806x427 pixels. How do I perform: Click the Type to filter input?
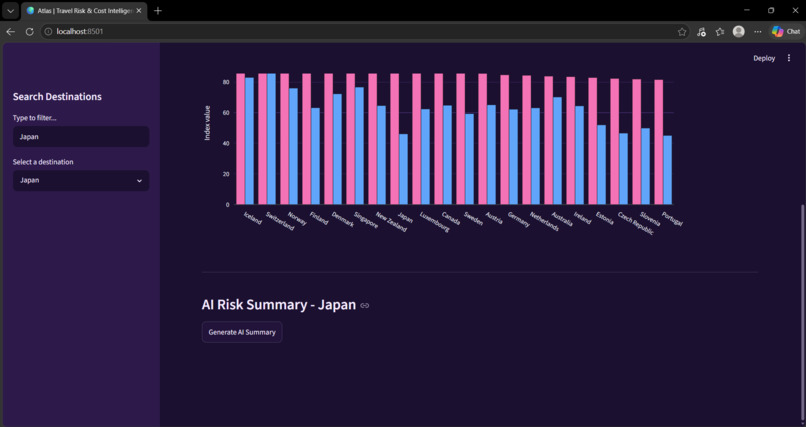click(x=81, y=137)
